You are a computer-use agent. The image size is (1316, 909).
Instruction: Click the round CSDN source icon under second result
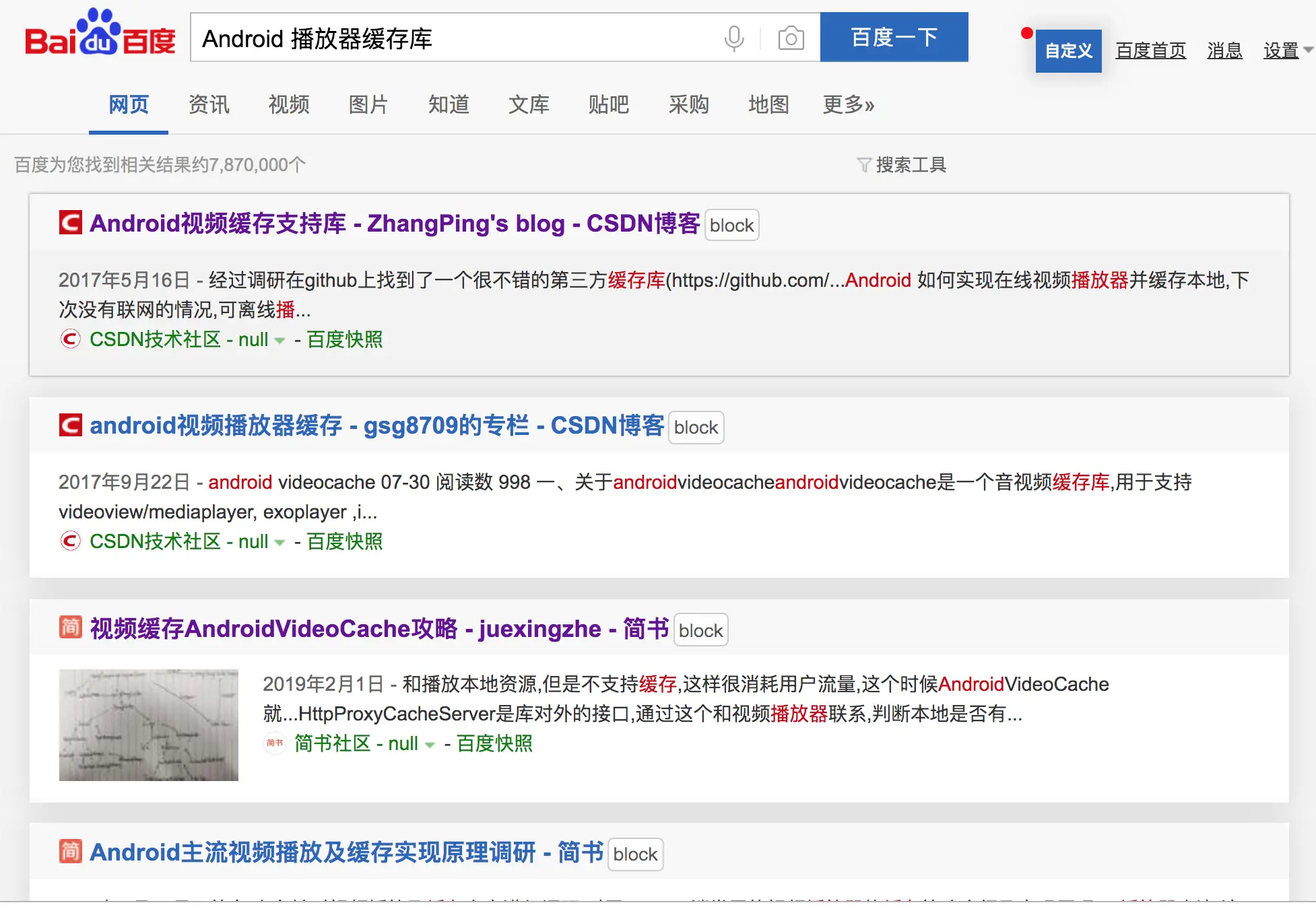tap(70, 541)
